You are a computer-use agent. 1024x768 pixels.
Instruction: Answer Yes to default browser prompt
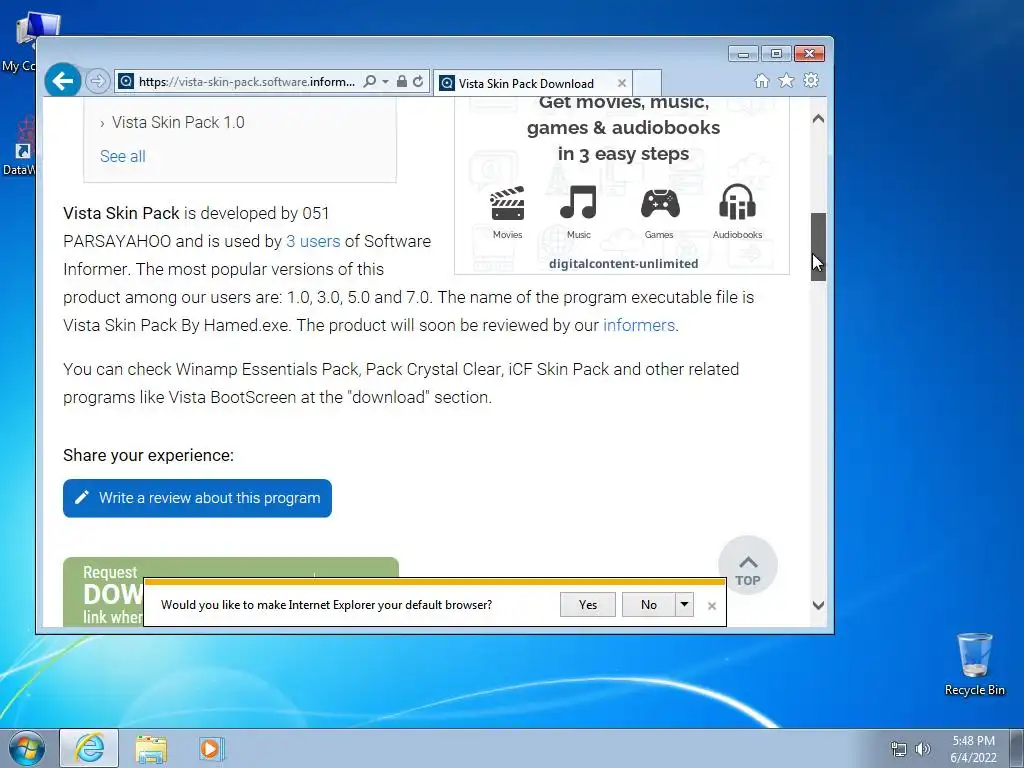[x=588, y=605]
